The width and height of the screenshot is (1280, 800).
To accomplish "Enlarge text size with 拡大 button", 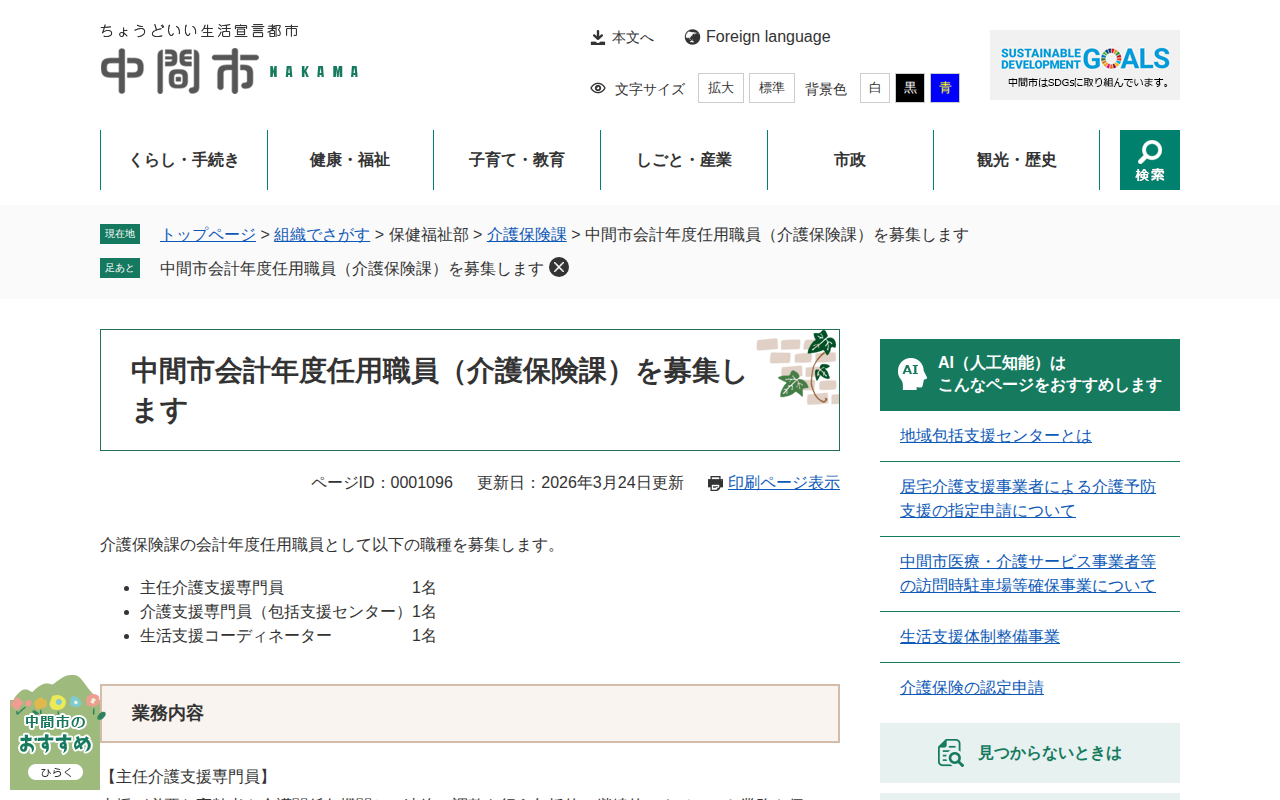I will [x=720, y=88].
